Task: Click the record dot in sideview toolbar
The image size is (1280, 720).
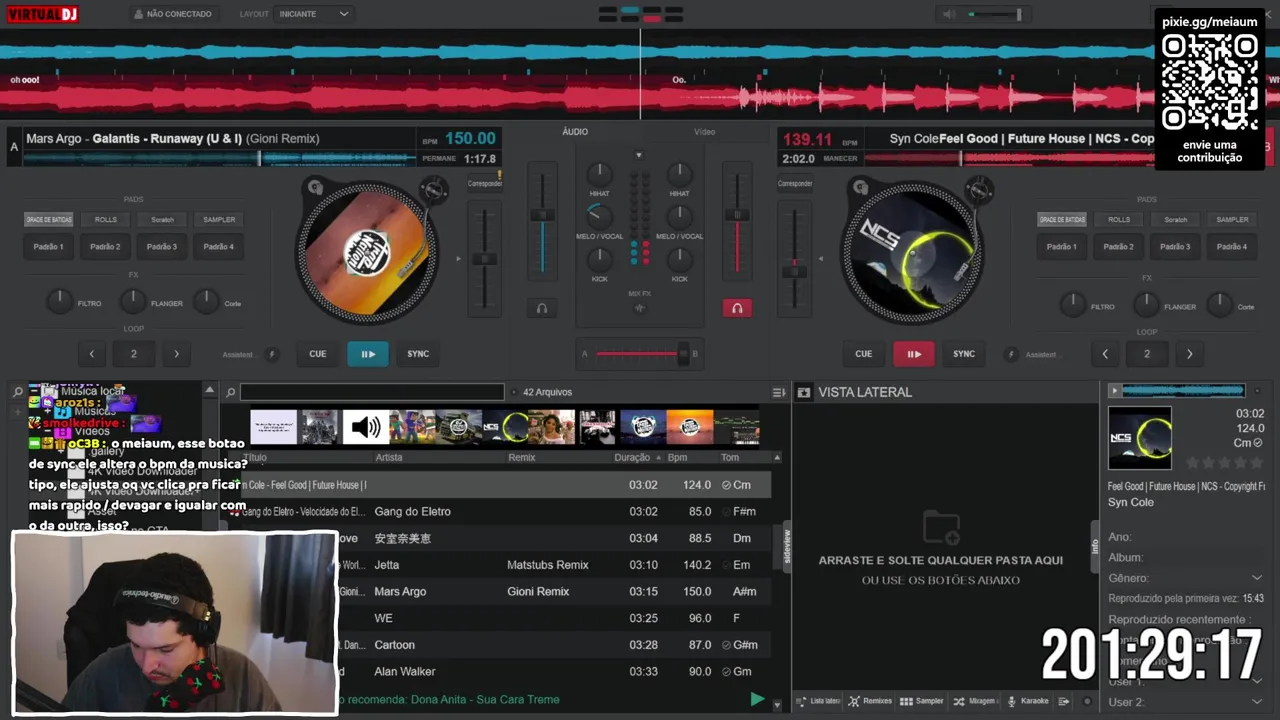Action: (1087, 701)
